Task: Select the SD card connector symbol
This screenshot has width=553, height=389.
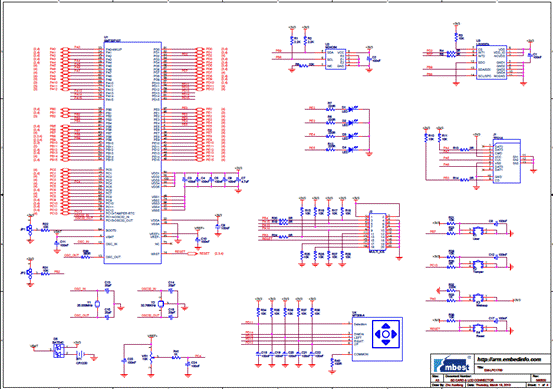Action: tap(506, 161)
